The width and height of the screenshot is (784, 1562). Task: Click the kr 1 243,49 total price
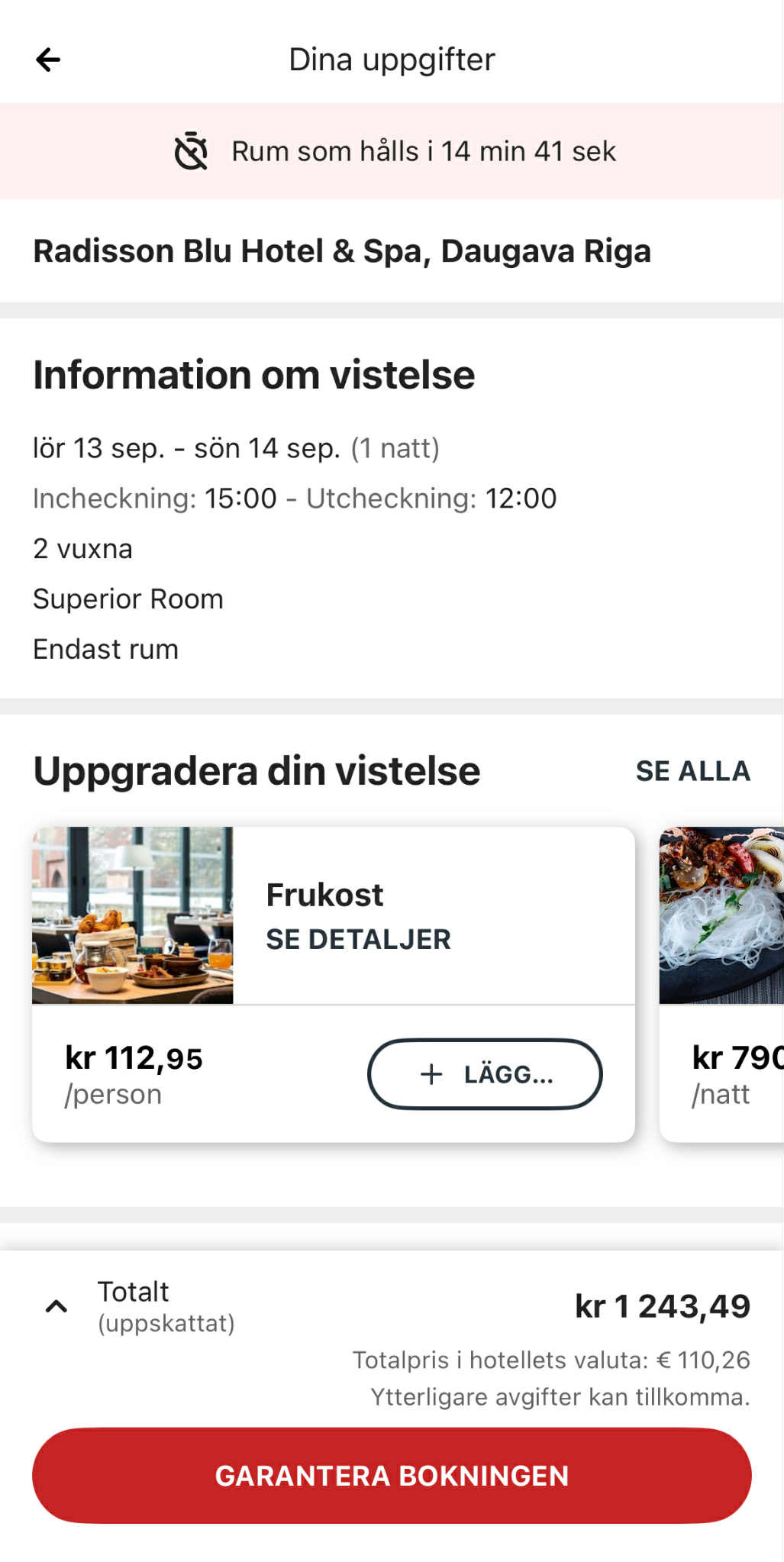(663, 1306)
